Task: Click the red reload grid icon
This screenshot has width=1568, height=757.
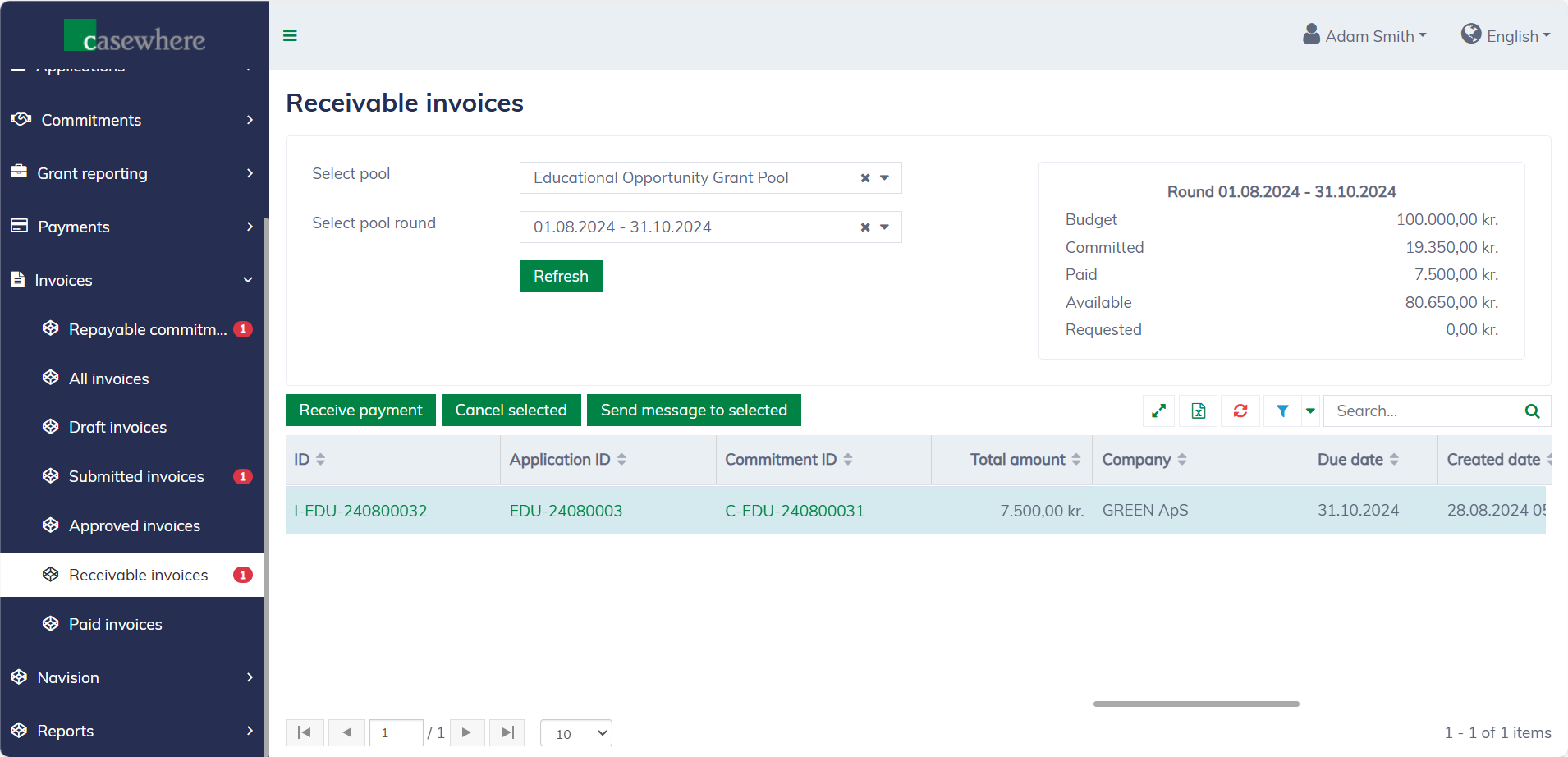Action: point(1240,411)
